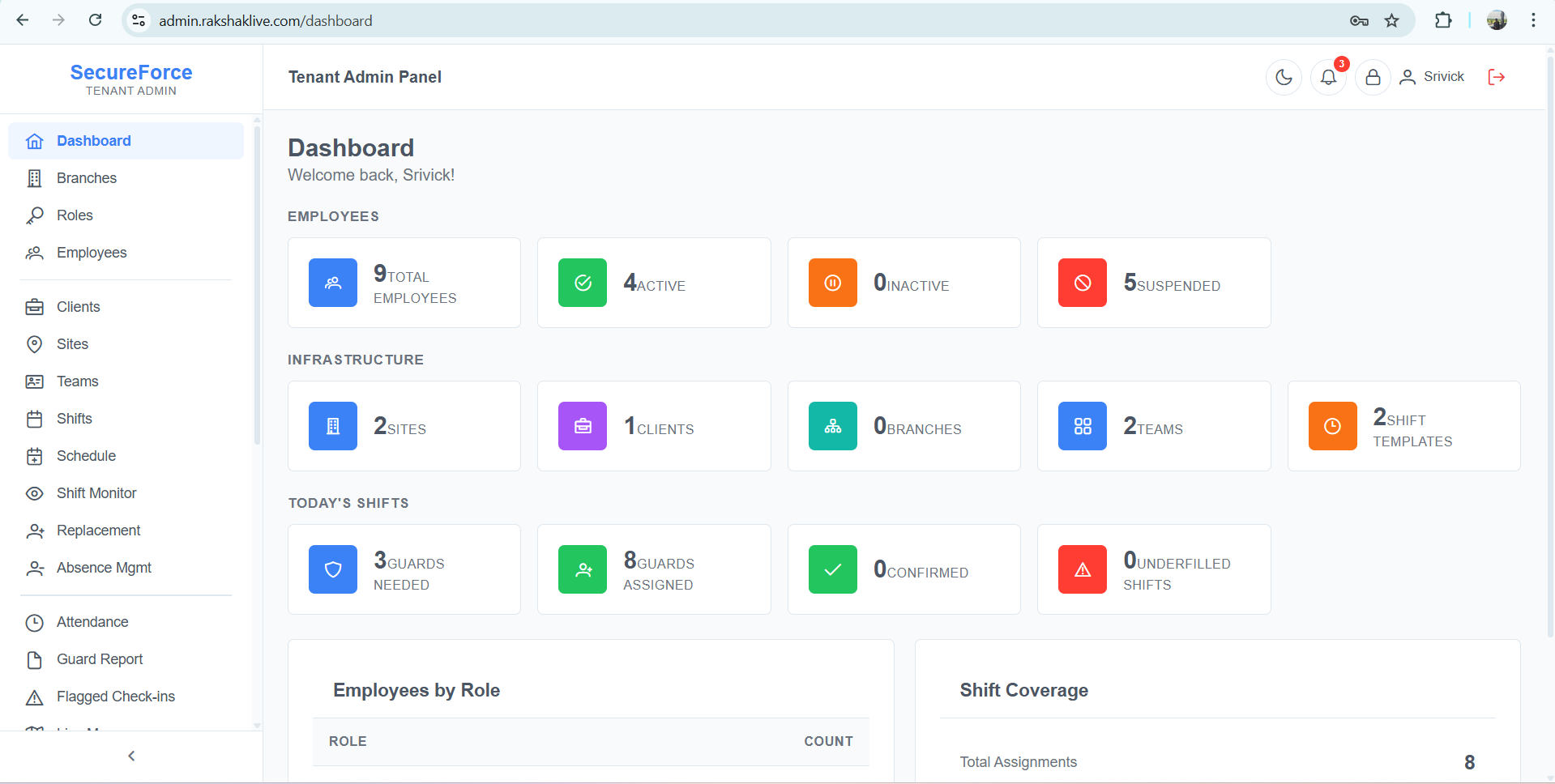Click the sidebar scrollbar down arrow
1555x784 pixels.
(257, 726)
